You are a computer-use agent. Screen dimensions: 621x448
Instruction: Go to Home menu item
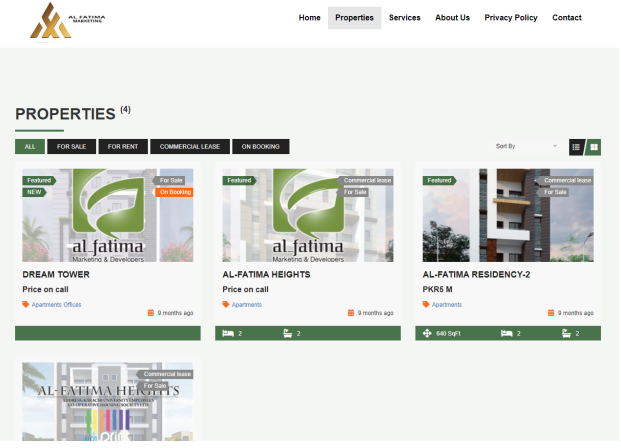[x=310, y=18]
